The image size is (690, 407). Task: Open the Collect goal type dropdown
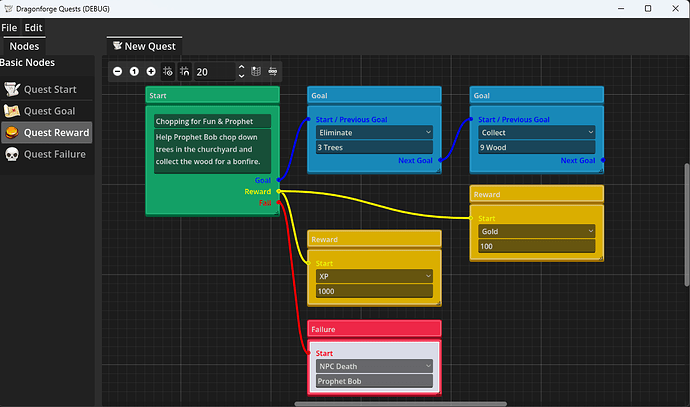[537, 132]
